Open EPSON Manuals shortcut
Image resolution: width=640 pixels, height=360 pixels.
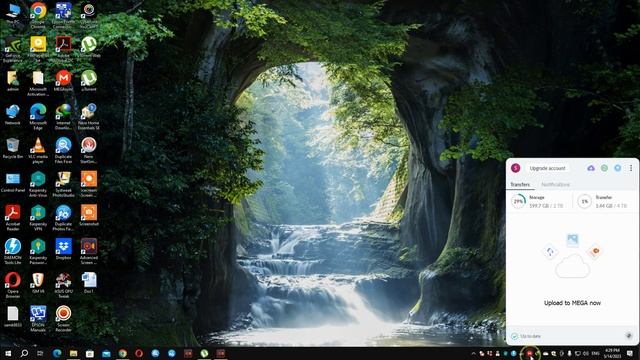pyautogui.click(x=38, y=319)
